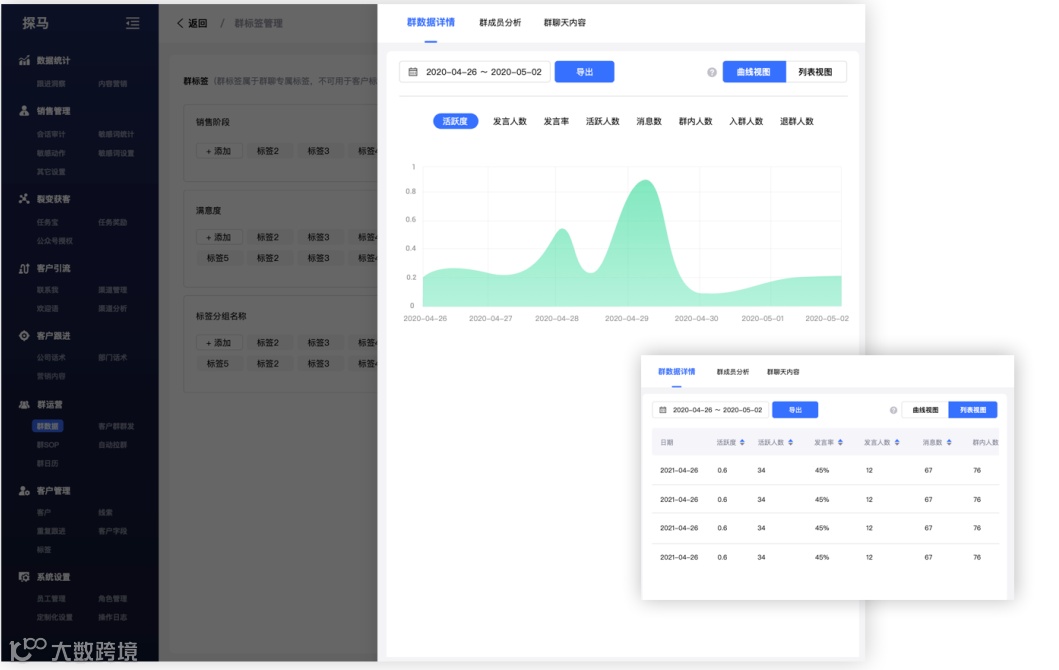This screenshot has width=1059, height=670.
Task: Click the 裂变获客 network icon in sidebar
Action: (24, 199)
